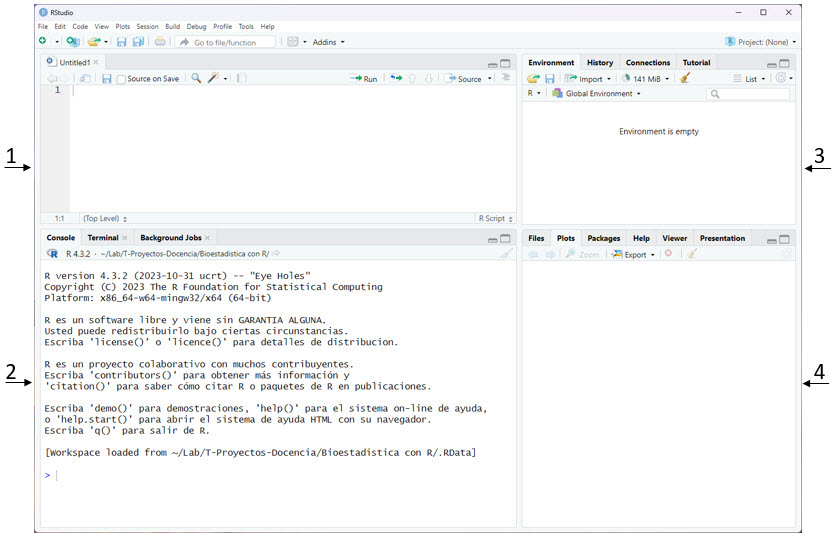Remove current plot with the red X icon
833x533 pixels.
click(x=668, y=254)
